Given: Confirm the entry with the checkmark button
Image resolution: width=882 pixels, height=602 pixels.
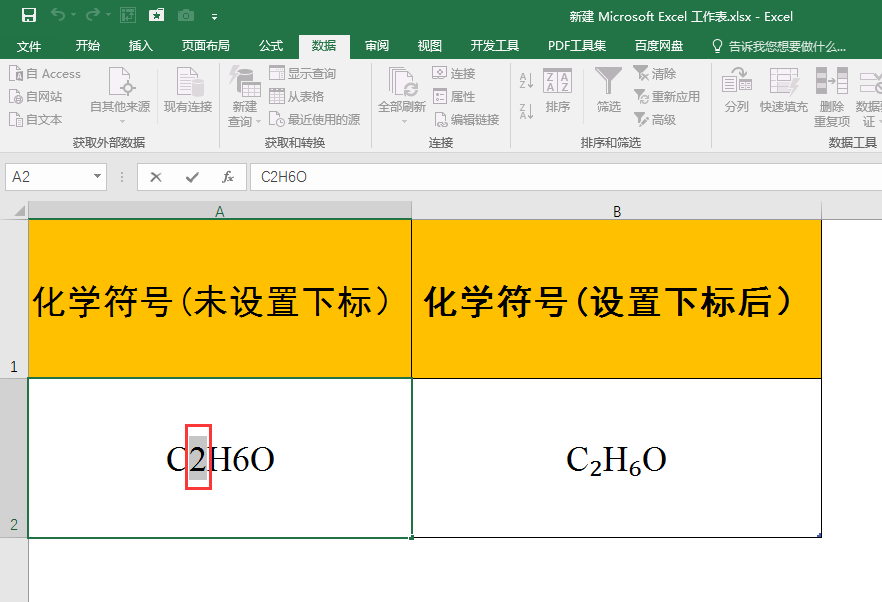Looking at the screenshot, I should click(192, 177).
